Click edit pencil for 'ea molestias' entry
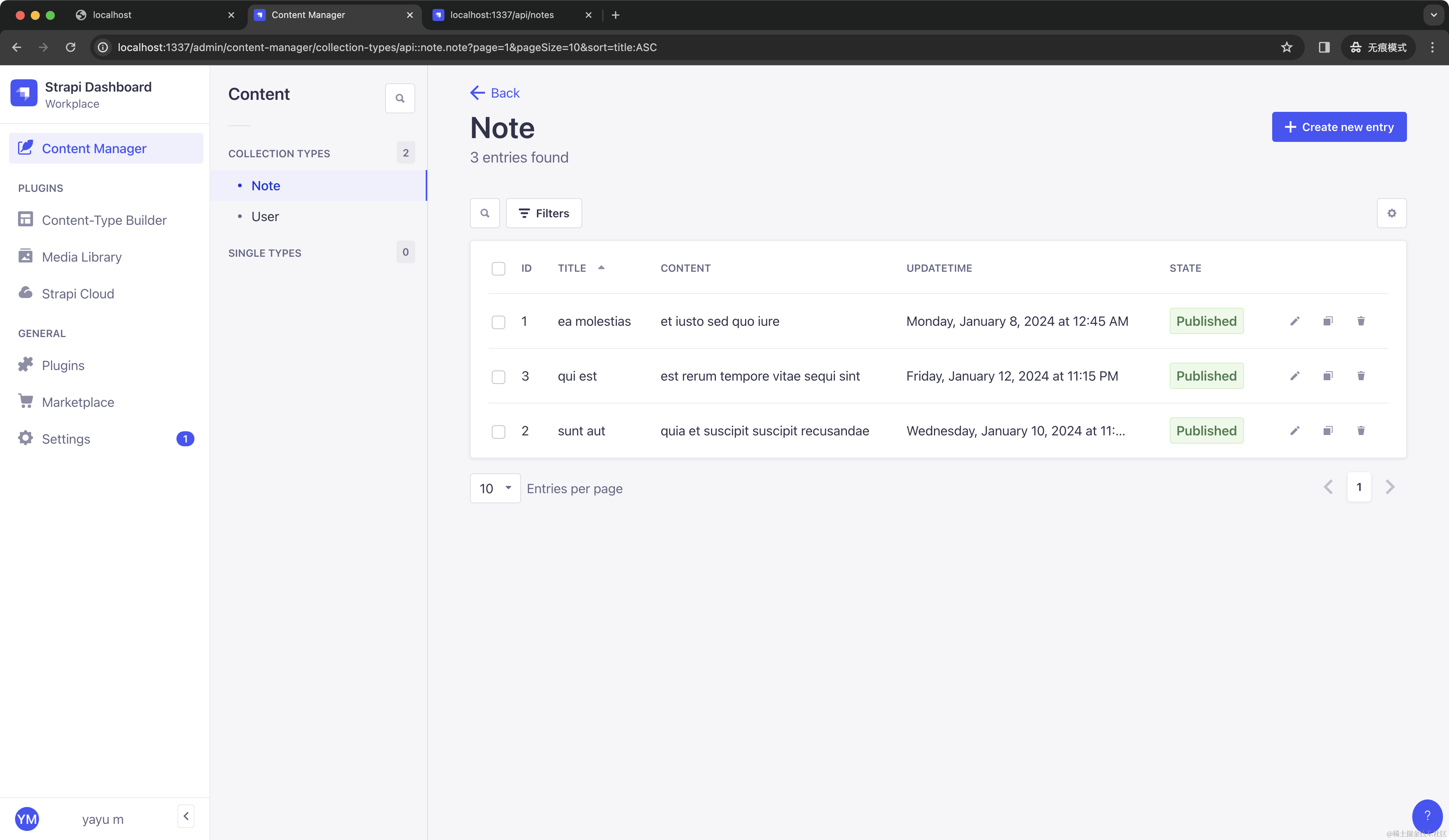The image size is (1449, 840). tap(1294, 321)
